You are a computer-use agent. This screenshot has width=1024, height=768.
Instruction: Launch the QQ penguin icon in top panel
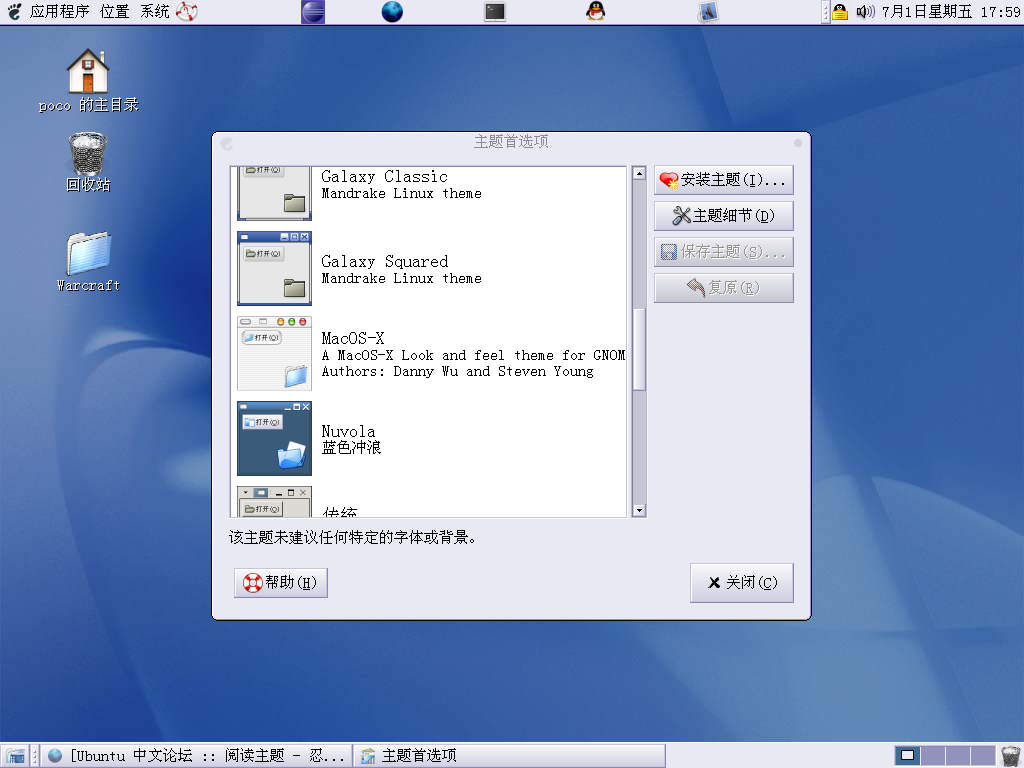(x=595, y=11)
